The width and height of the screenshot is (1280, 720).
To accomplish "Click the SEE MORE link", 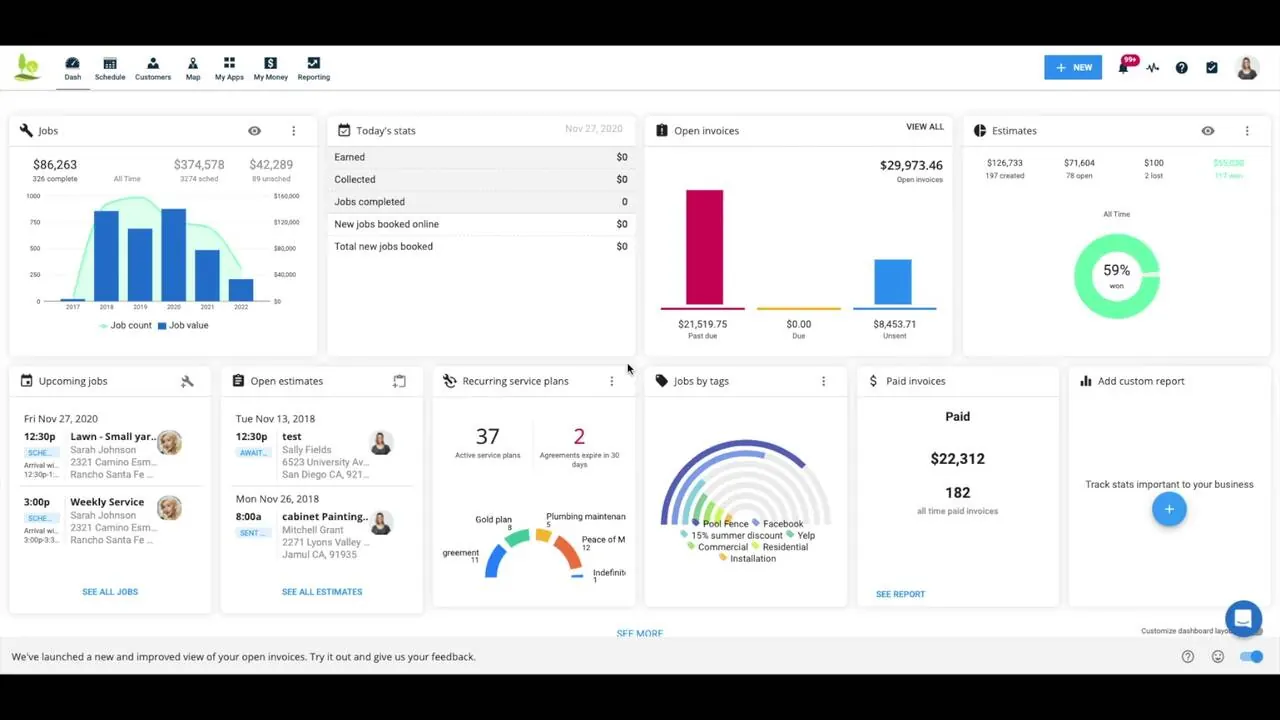I will [640, 633].
